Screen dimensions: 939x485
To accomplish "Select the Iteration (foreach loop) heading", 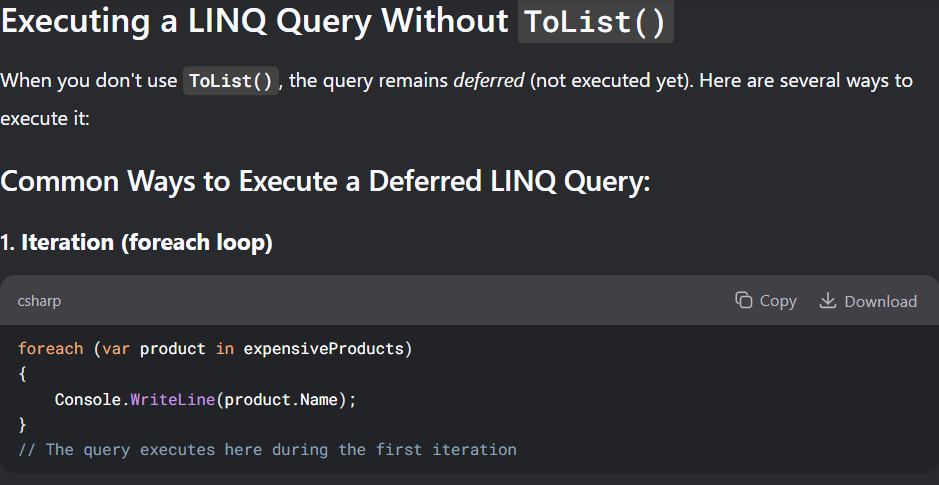I will click(x=137, y=242).
